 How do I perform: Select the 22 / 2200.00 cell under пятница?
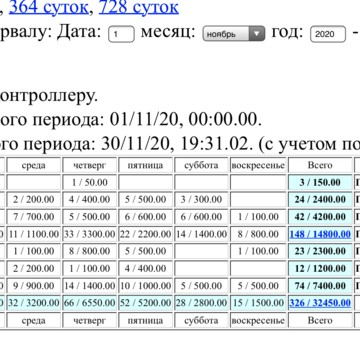[x=145, y=234]
